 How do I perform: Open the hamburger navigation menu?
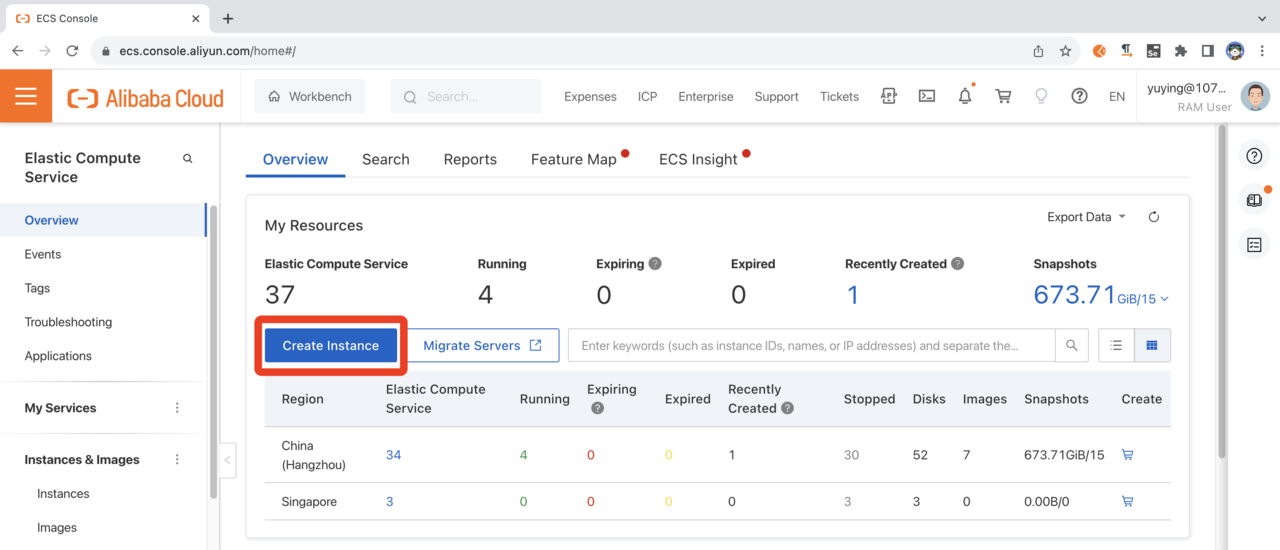(26, 97)
